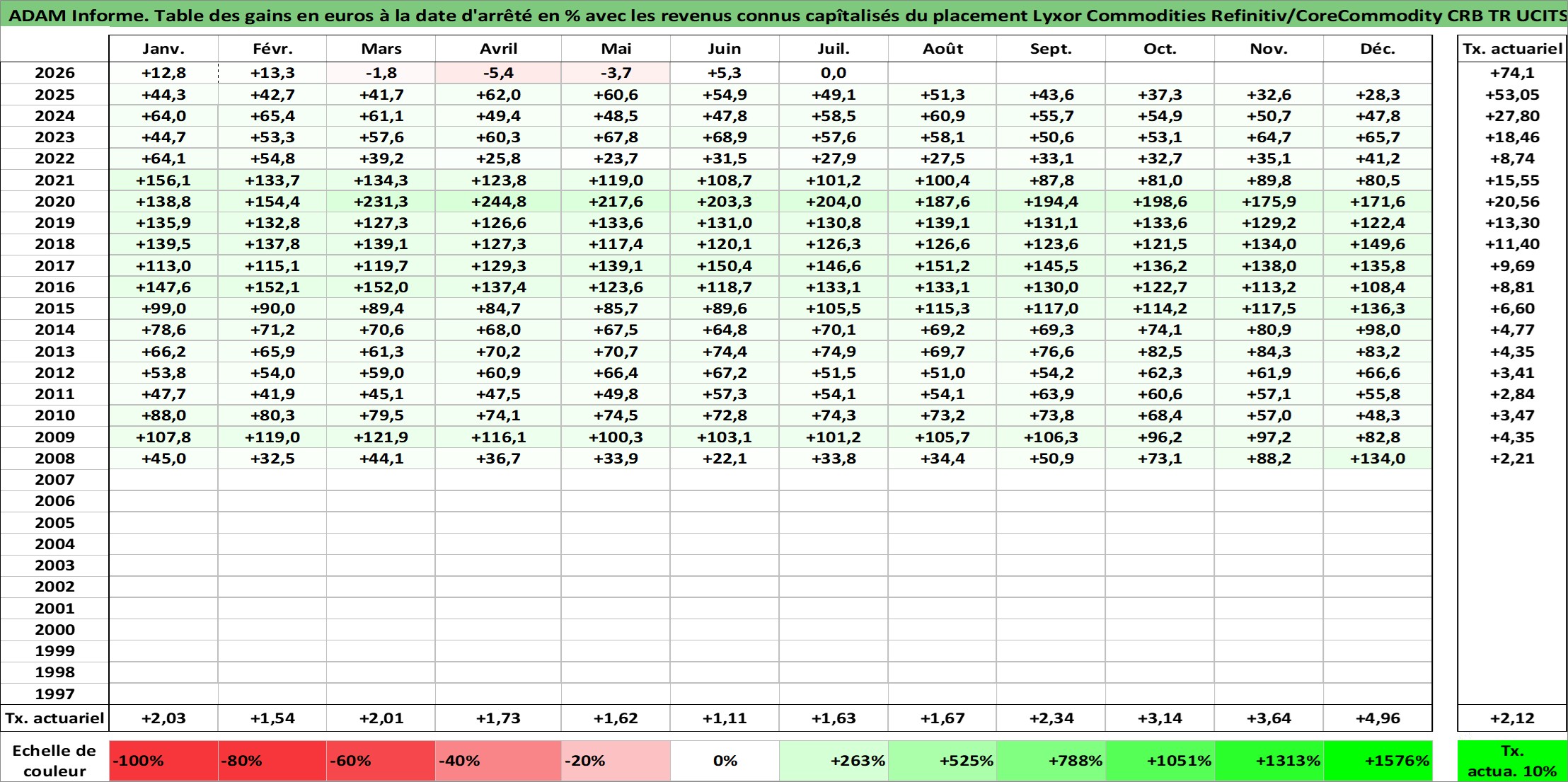Select the +2,03 Janv. actuarial rate cell
This screenshot has height=782, width=1568.
[163, 718]
